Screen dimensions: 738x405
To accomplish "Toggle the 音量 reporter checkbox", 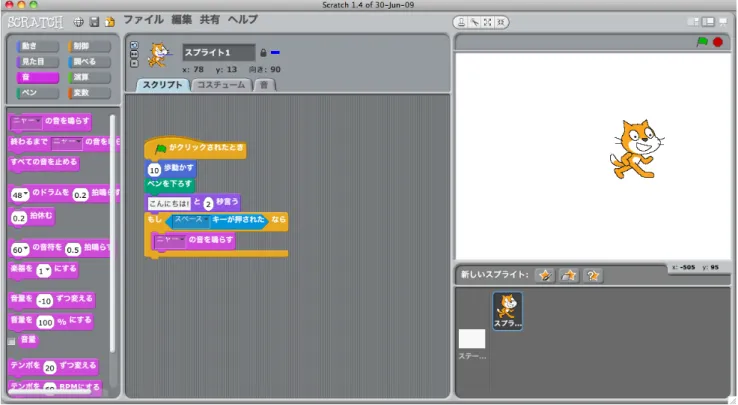I will coord(12,341).
